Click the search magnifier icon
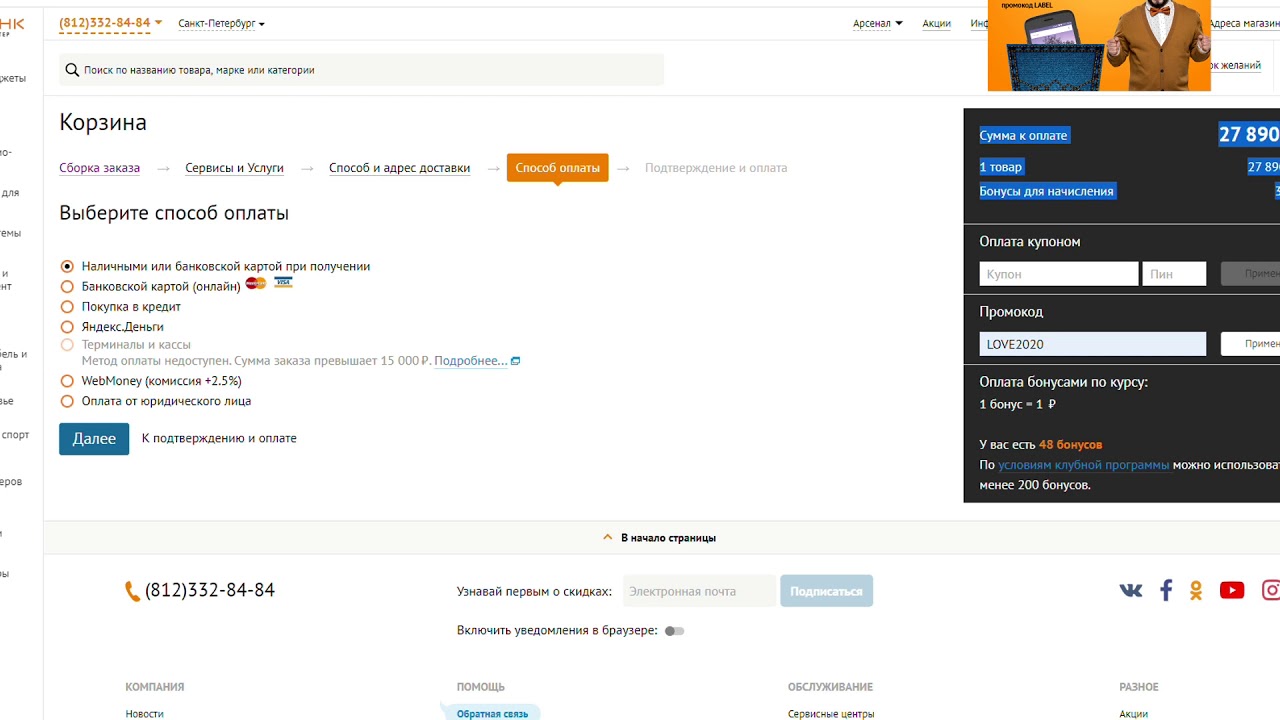 (72, 70)
